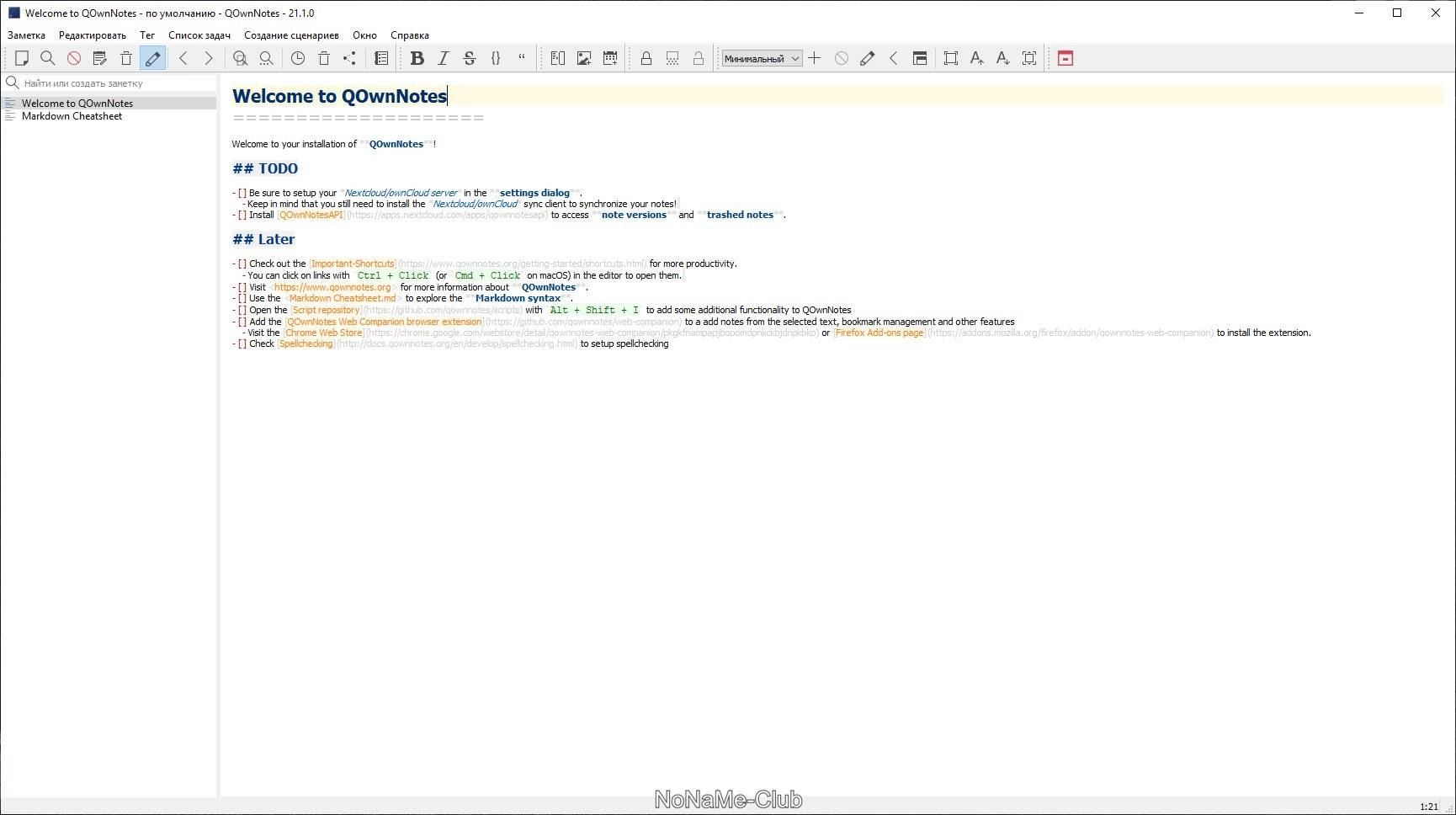Screen dimensions: 1456x815
Task: Click the insert icon left of image icon
Action: [557, 58]
